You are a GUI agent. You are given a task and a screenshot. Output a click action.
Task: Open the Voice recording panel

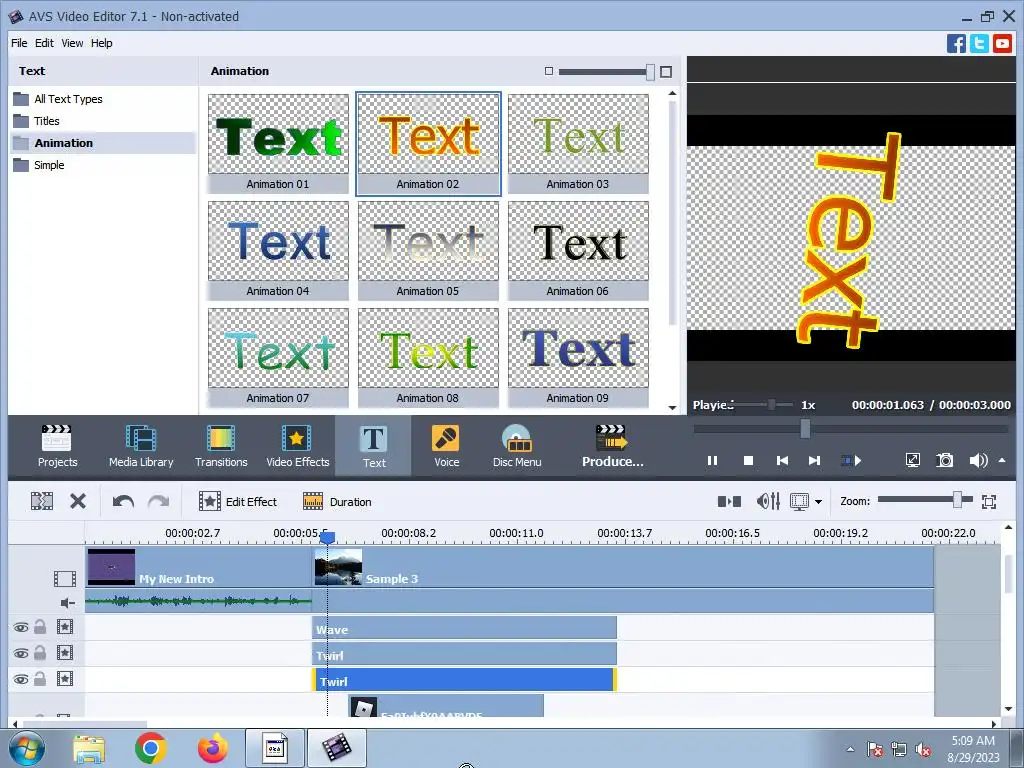tap(447, 446)
